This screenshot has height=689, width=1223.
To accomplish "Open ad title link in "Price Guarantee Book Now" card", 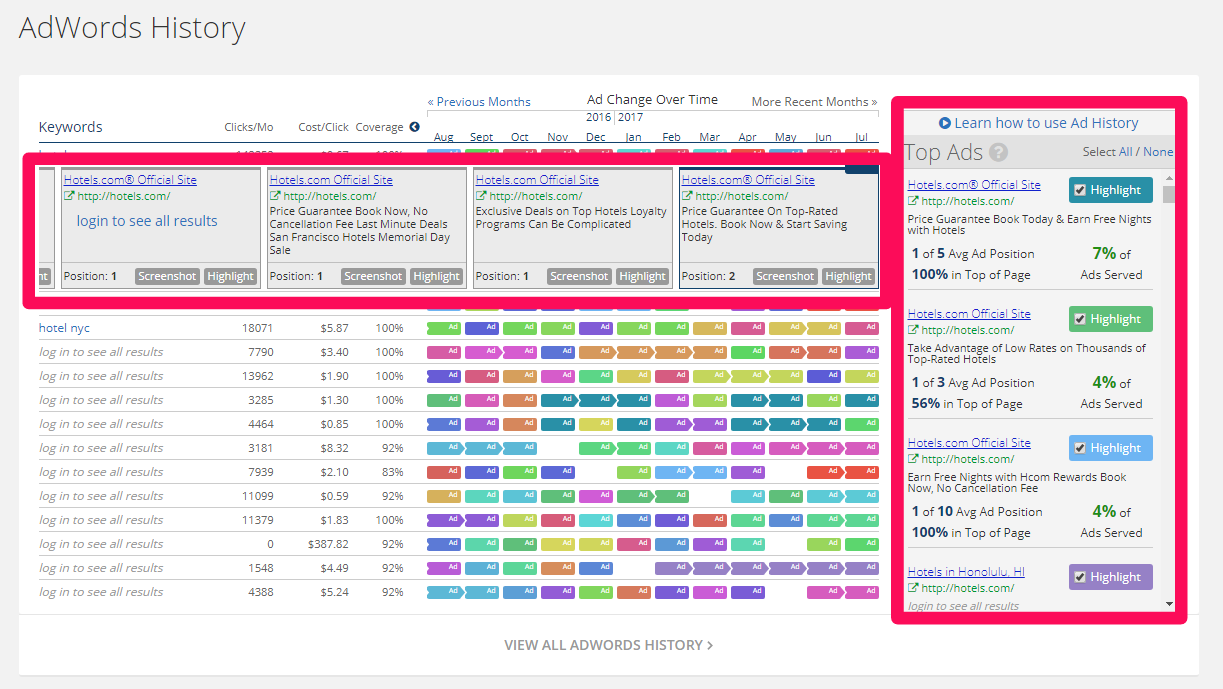I will [331, 180].
